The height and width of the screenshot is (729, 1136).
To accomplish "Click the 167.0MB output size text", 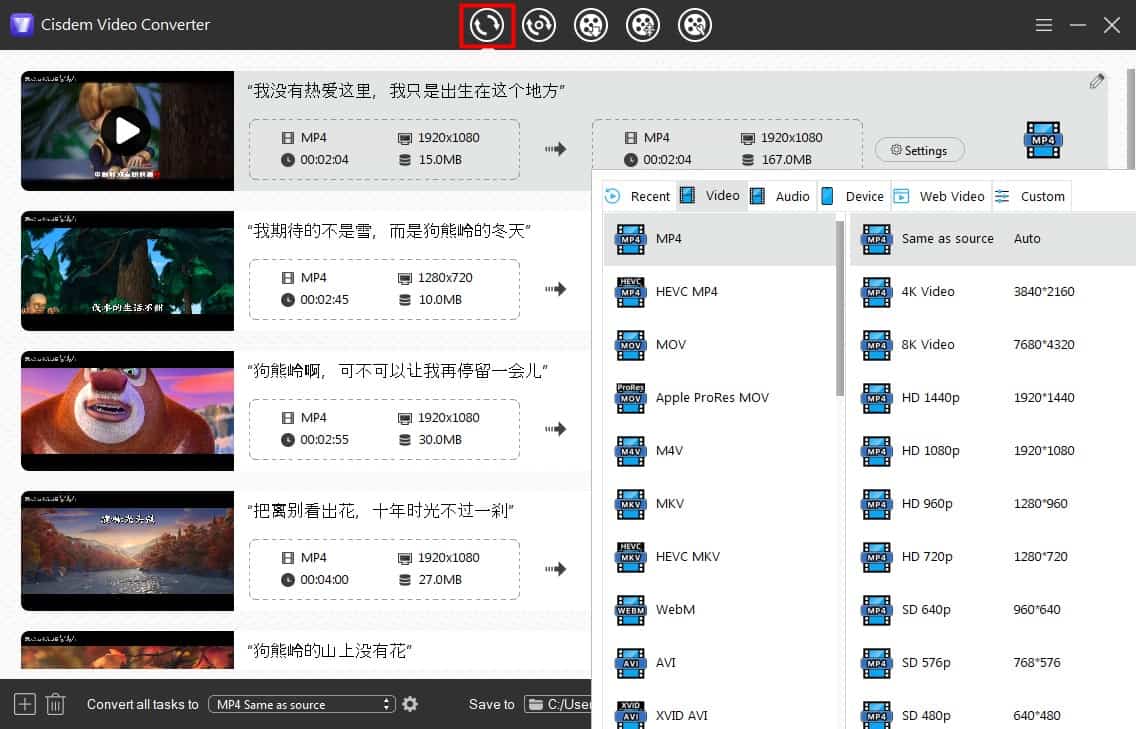I will pos(786,160).
